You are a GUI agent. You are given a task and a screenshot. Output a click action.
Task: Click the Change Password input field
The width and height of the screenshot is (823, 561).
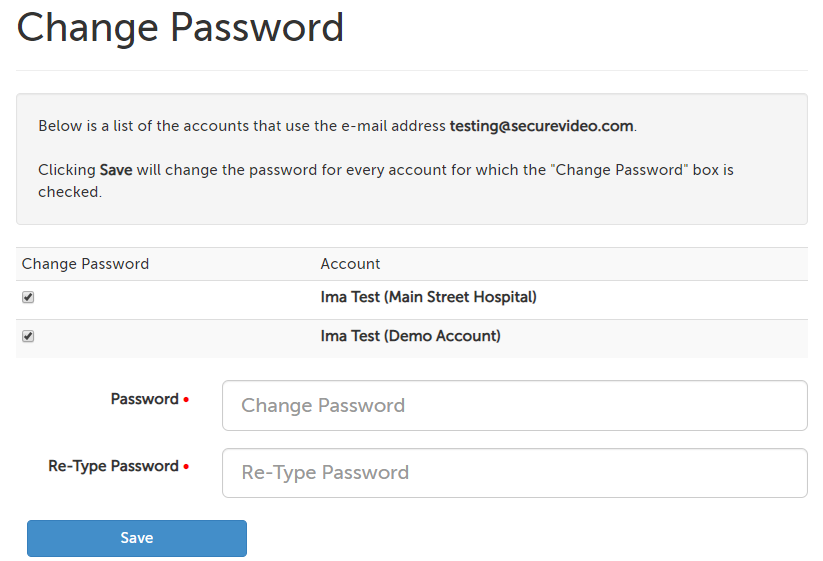pyautogui.click(x=514, y=406)
